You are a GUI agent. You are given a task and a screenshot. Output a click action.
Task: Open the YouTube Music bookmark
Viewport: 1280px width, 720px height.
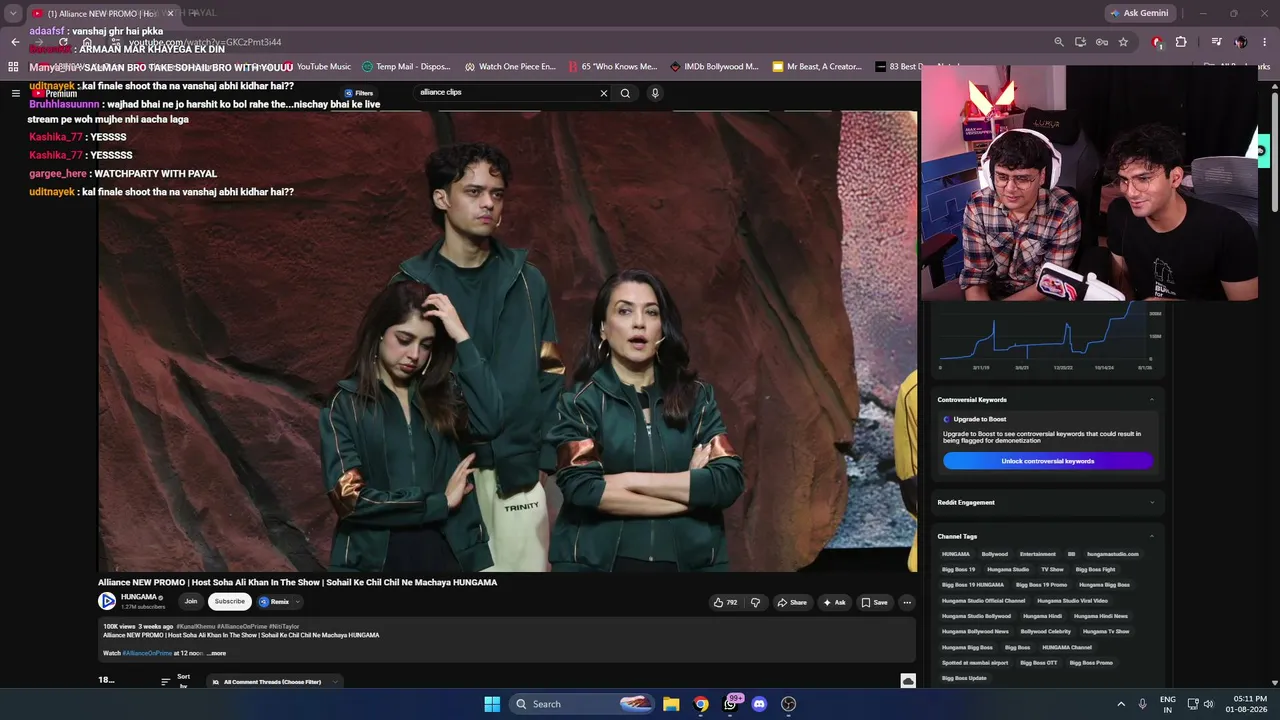click(316, 67)
